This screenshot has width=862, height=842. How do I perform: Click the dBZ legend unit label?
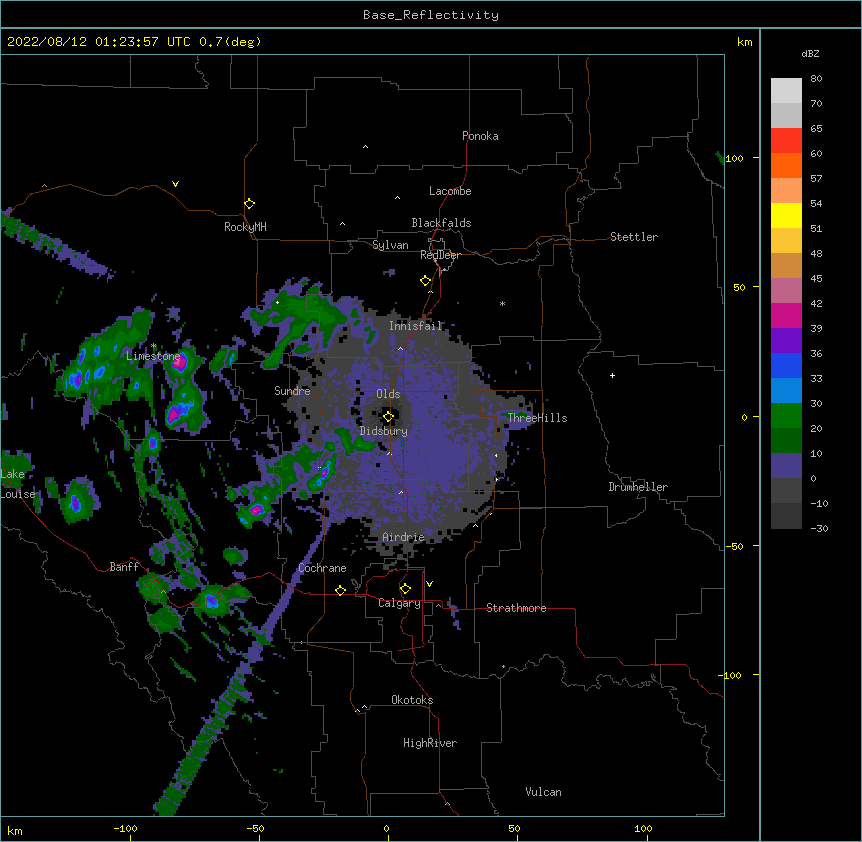point(810,53)
